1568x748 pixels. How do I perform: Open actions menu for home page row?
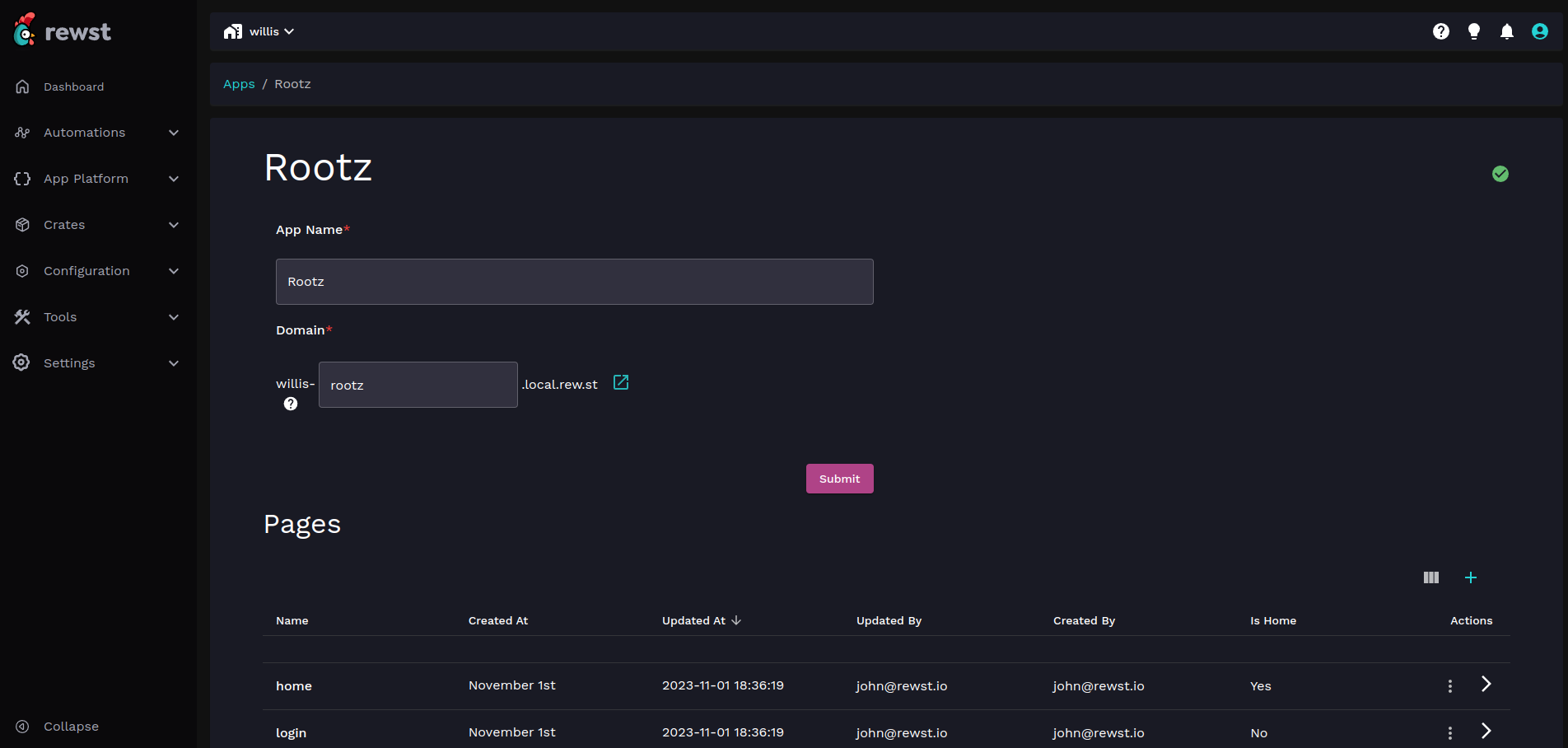[1449, 686]
